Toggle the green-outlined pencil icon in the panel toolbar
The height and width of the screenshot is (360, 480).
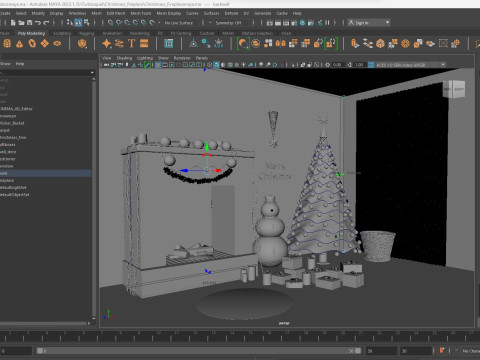147,65
